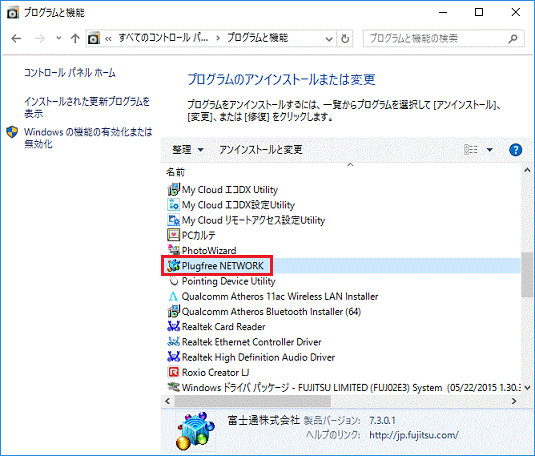Click My Cloud リモートアクセス設定Utility icon
The height and width of the screenshot is (456, 535).
coord(173,220)
